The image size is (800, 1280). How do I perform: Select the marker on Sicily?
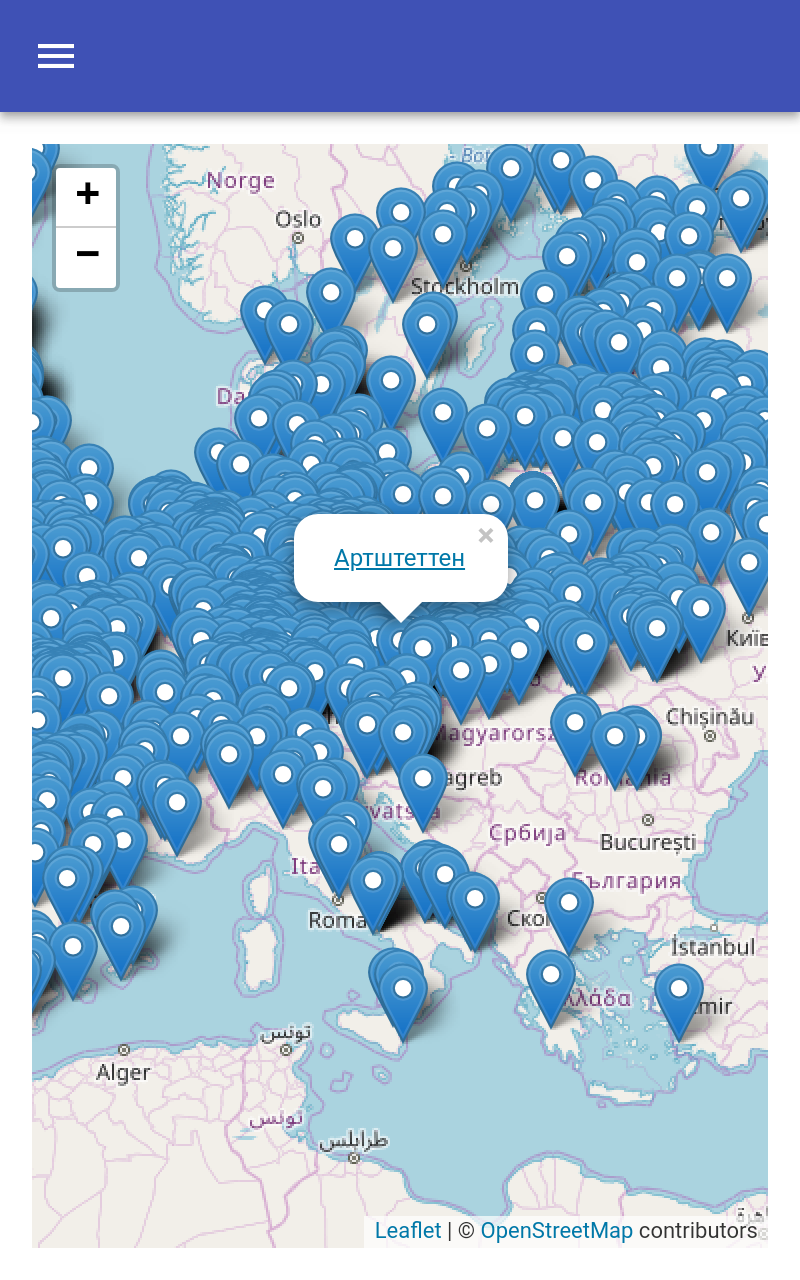pos(403,1002)
